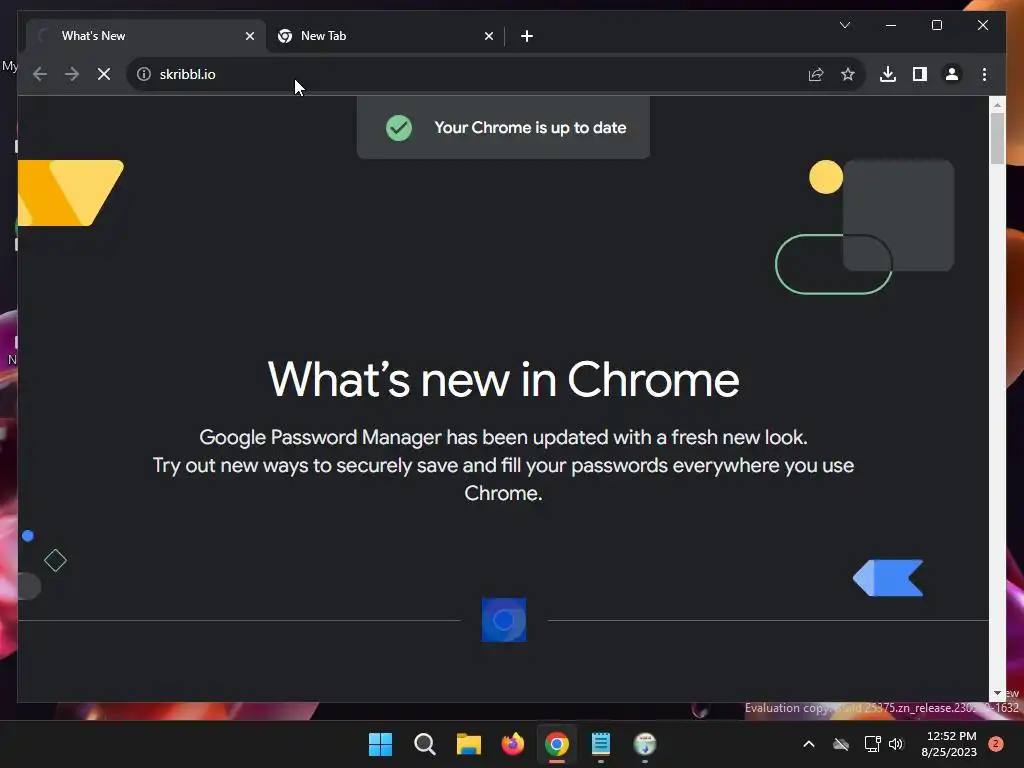Add a new tab with plus button
This screenshot has width=1024, height=768.
pyautogui.click(x=527, y=37)
